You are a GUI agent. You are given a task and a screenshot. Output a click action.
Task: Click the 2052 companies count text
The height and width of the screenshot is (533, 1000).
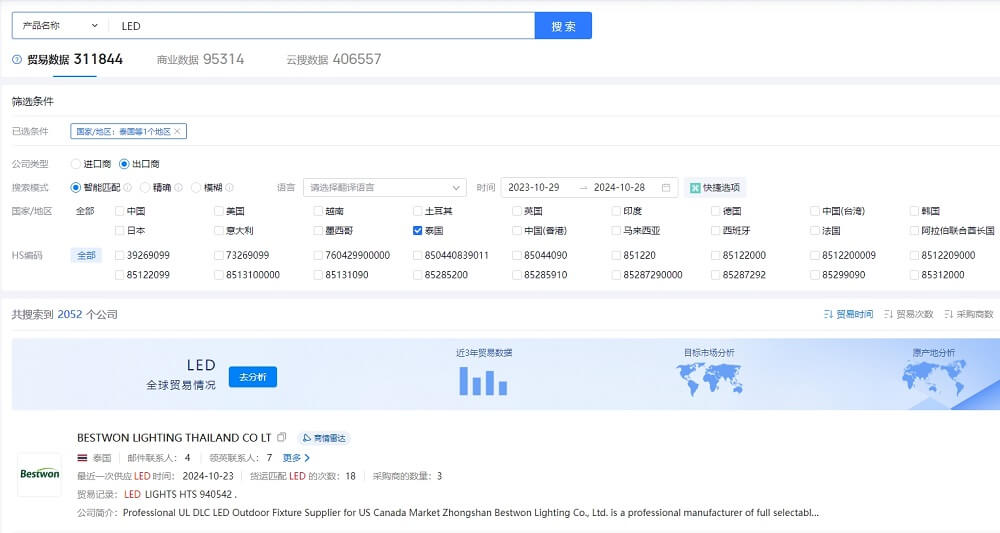[x=70, y=314]
